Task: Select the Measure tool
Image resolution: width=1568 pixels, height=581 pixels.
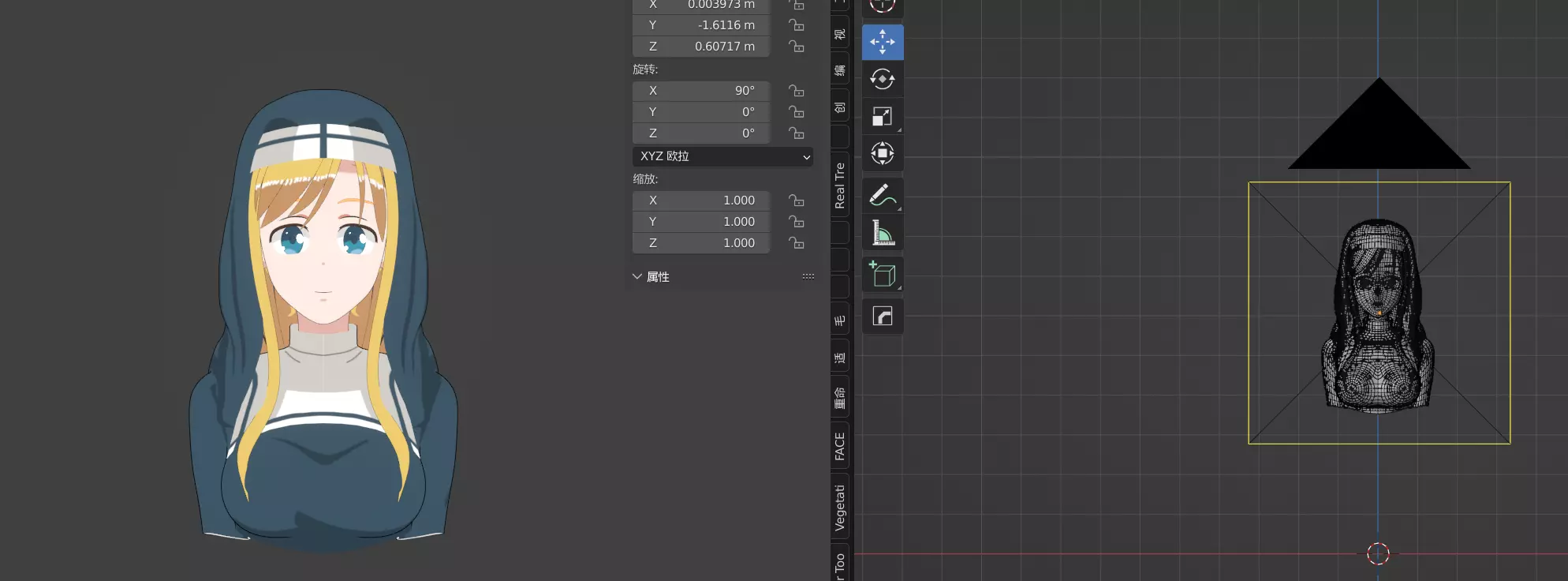Action: pos(883,232)
